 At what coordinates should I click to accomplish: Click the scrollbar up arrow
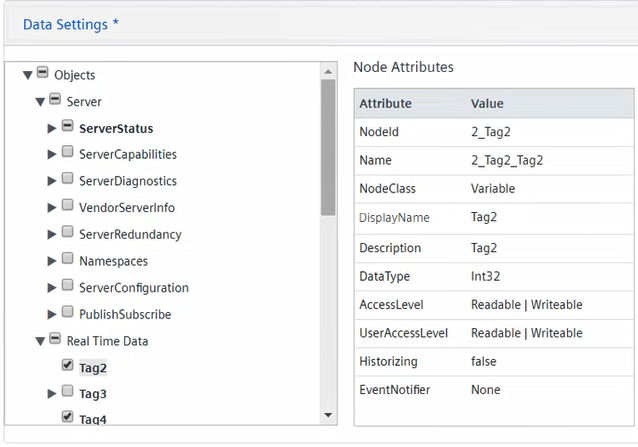tap(328, 71)
